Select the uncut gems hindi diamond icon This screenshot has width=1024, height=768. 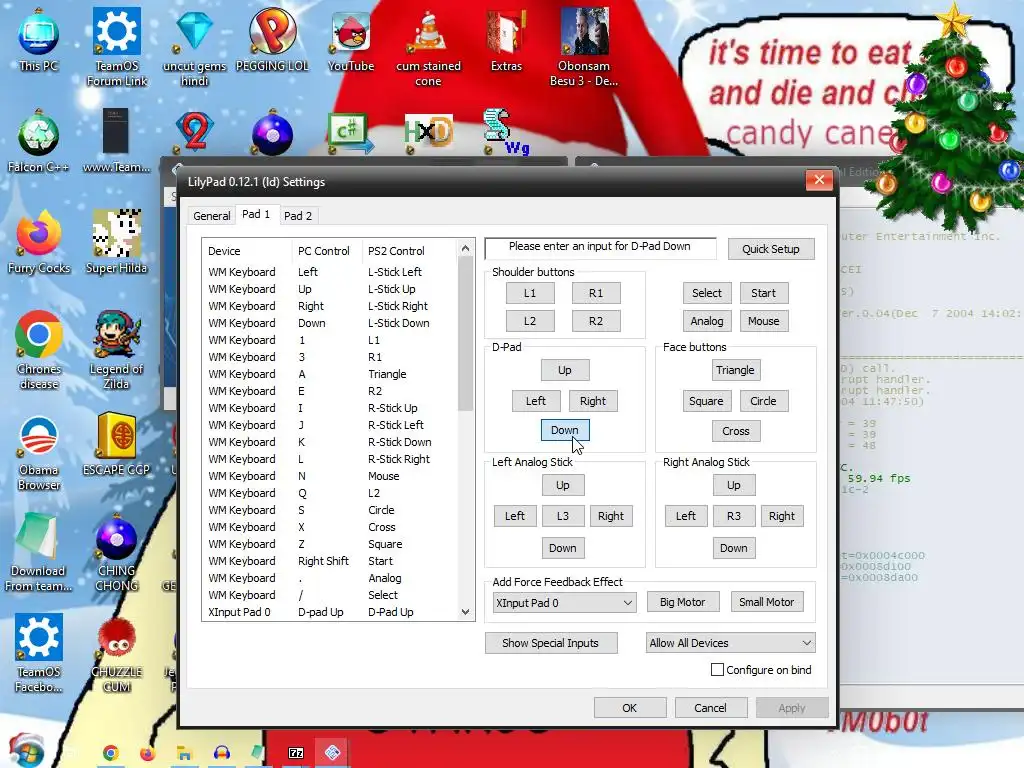[195, 46]
